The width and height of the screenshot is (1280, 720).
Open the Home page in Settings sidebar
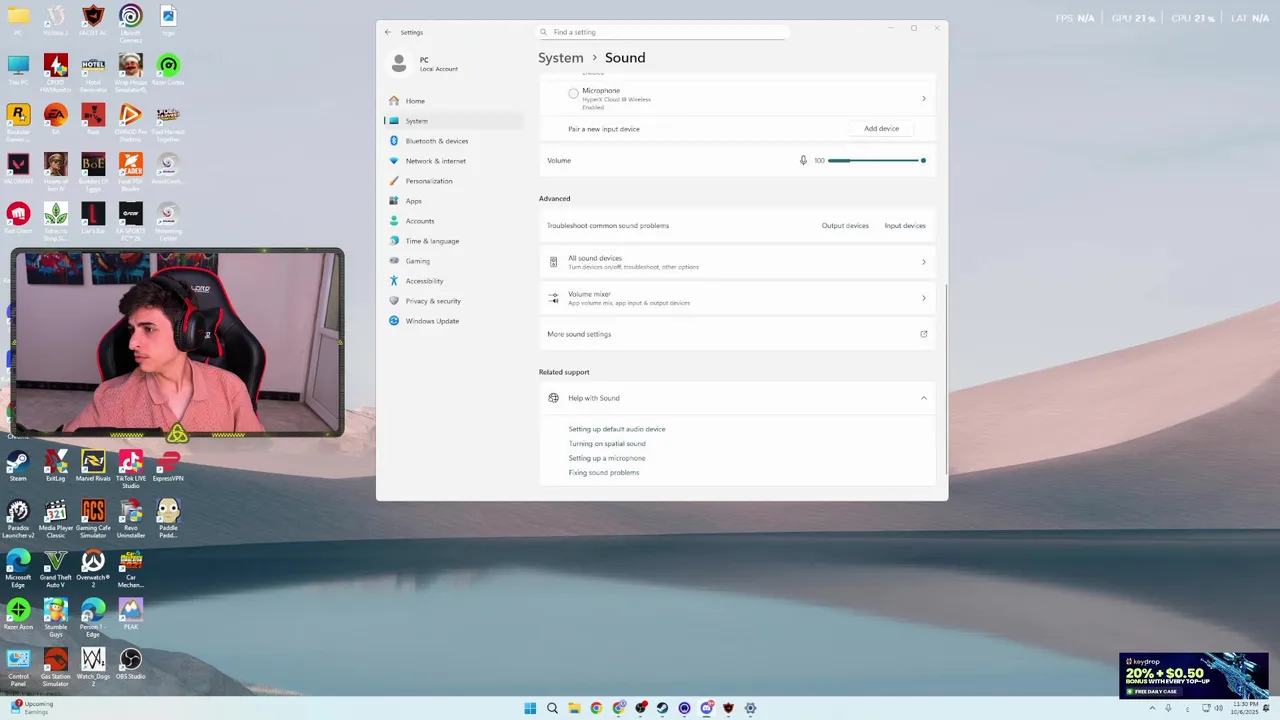coord(453,101)
